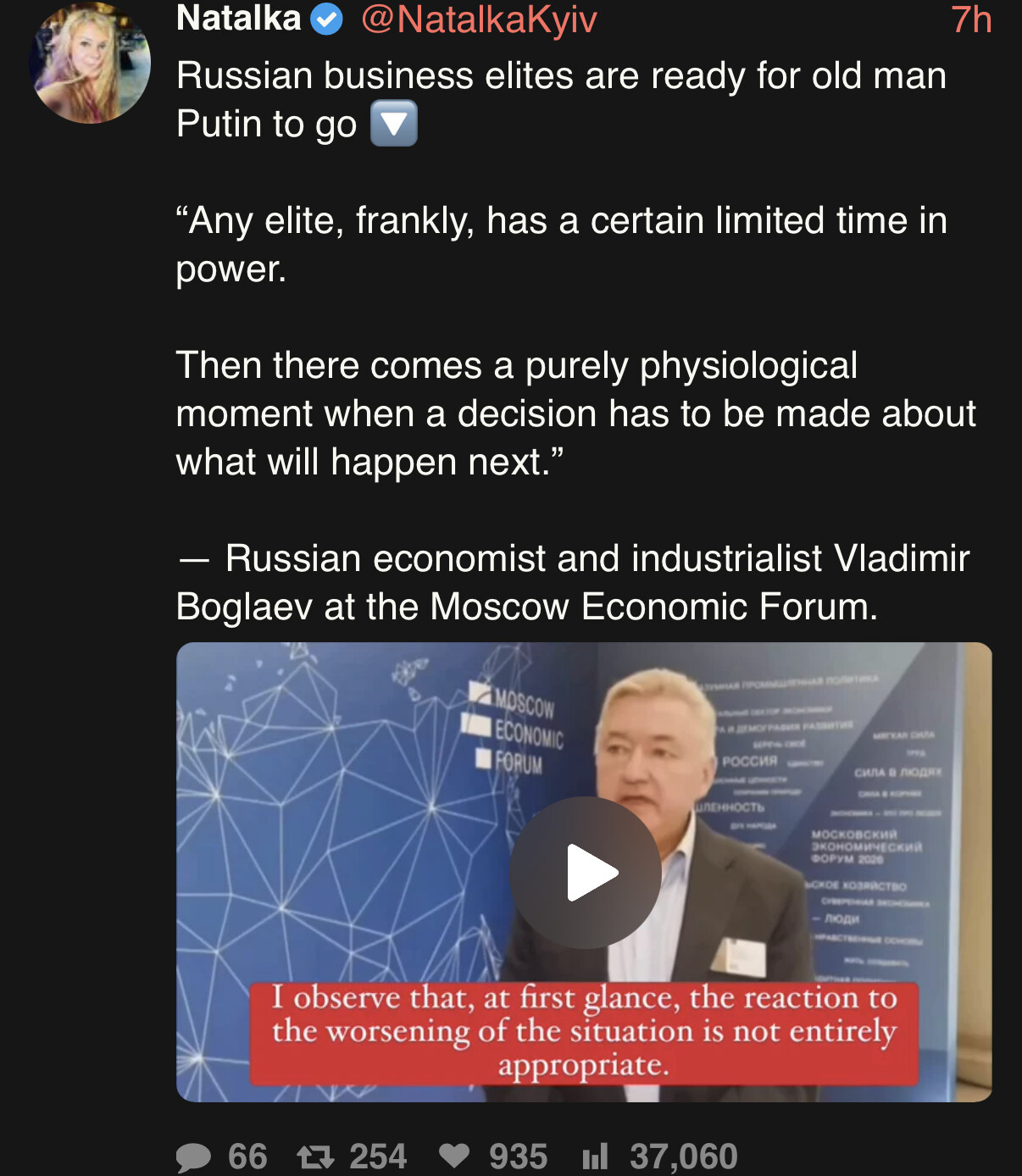Like the post with the heart icon
The image size is (1022, 1176).
click(454, 1156)
